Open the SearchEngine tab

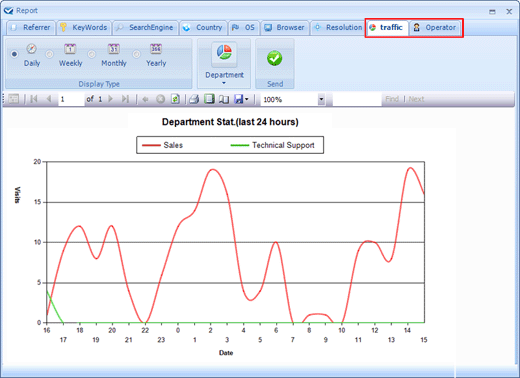[x=145, y=28]
